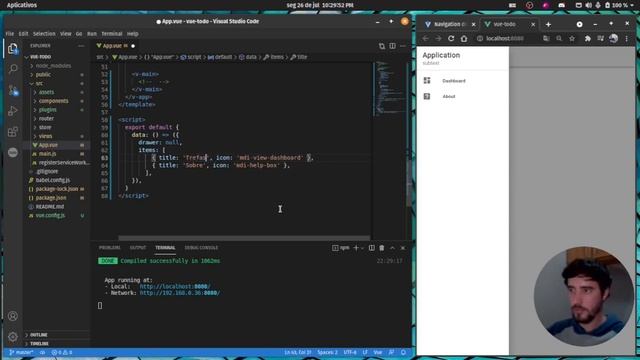Click the new terminal plus icon
Viewport: 640px width, 360px height.
point(356,248)
